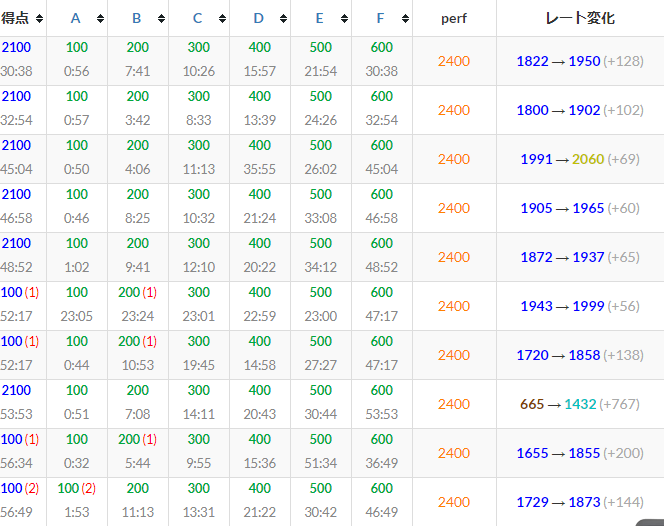Click total time 46:58 in 得点 column
Viewport: 664px width, 526px height.
[x=16, y=219]
